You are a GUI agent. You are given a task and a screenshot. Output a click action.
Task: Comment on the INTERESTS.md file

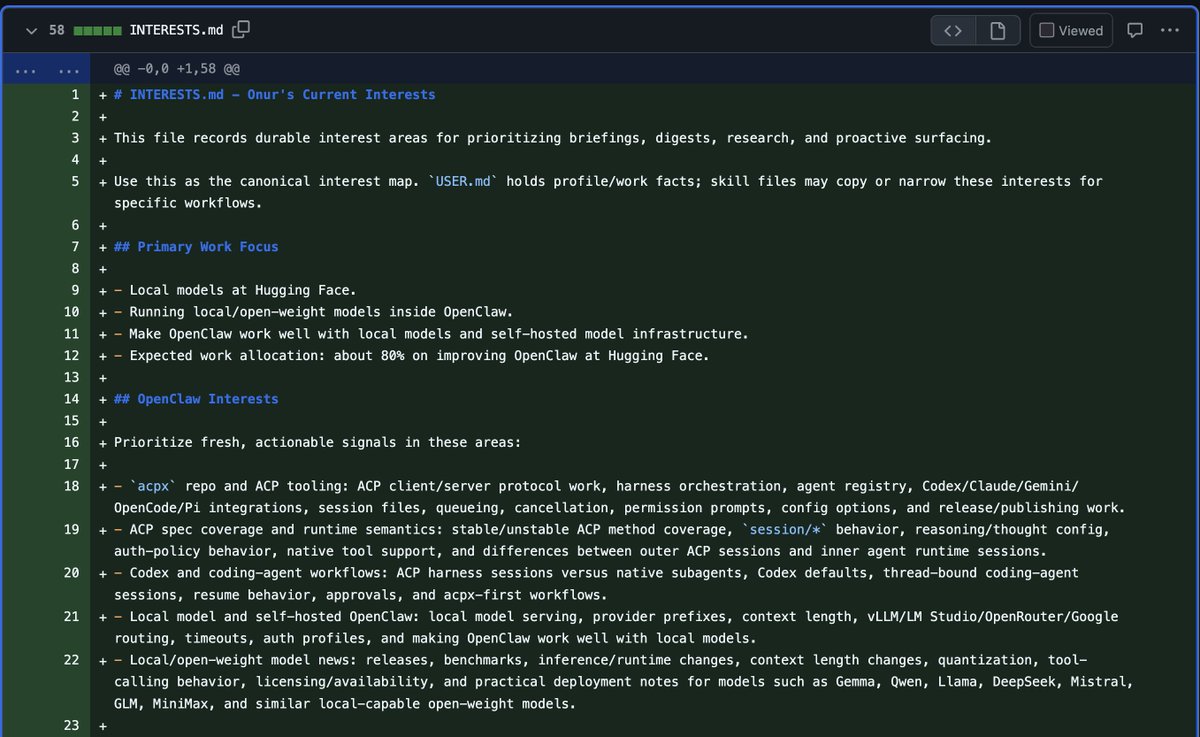coord(1135,30)
